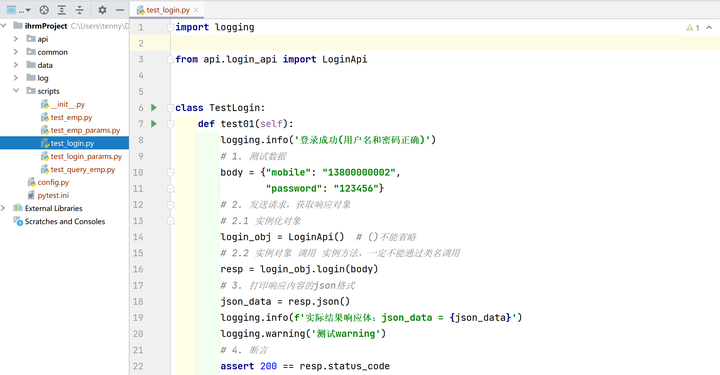Select the scripts folder
This screenshot has width=720, height=375.
(48, 91)
